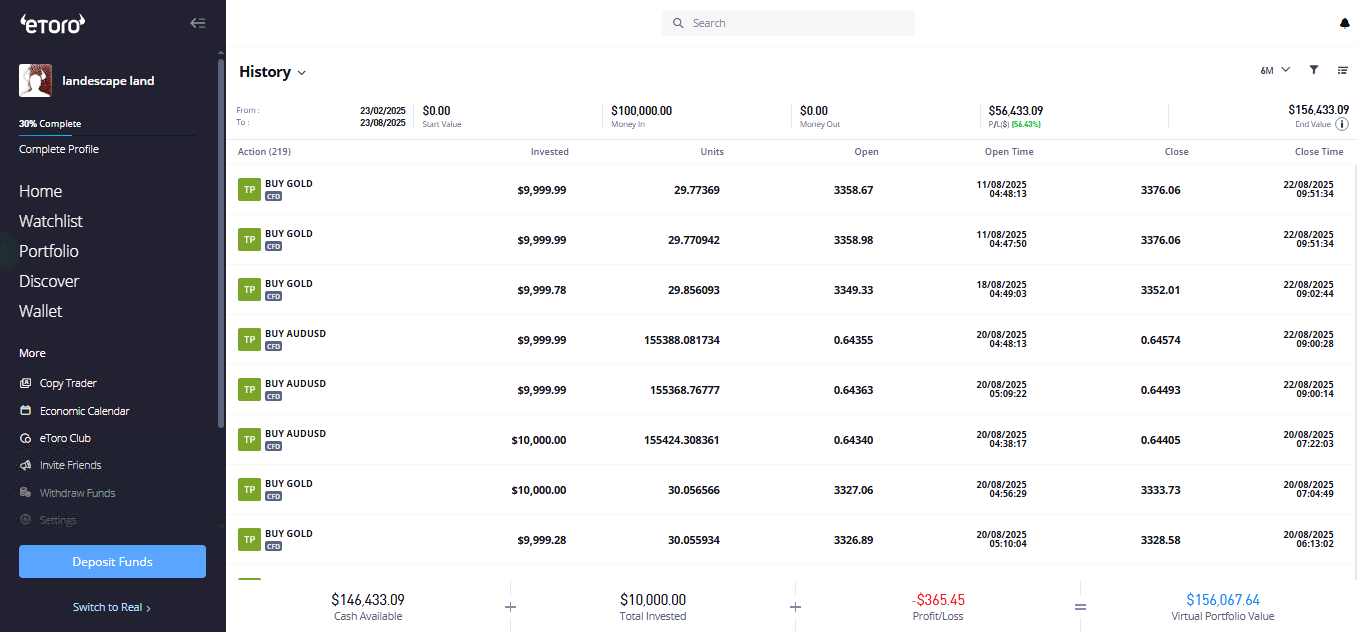Click the Copy Trader sidebar icon
The height and width of the screenshot is (632, 1357).
click(x=26, y=384)
